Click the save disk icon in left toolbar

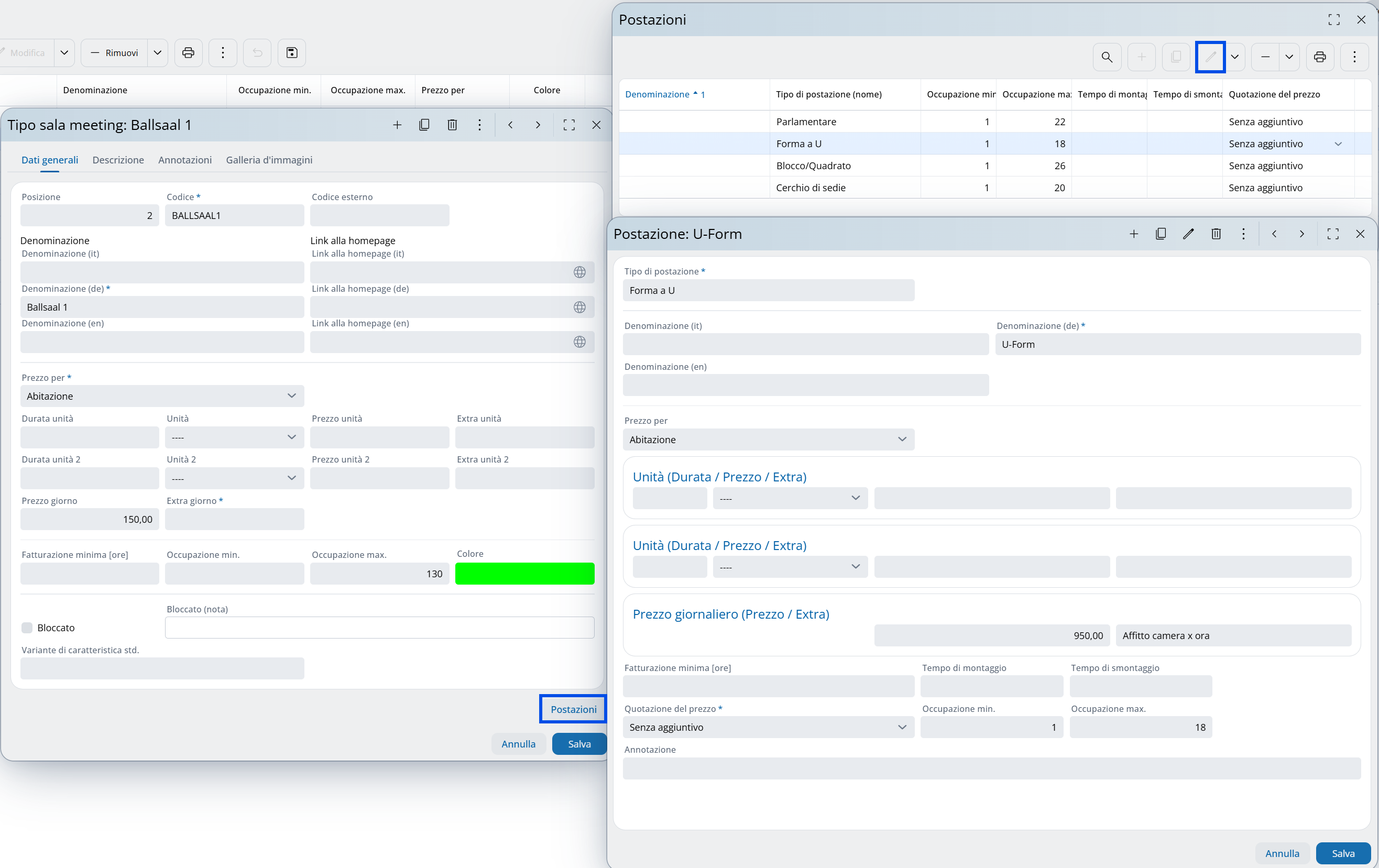[291, 53]
